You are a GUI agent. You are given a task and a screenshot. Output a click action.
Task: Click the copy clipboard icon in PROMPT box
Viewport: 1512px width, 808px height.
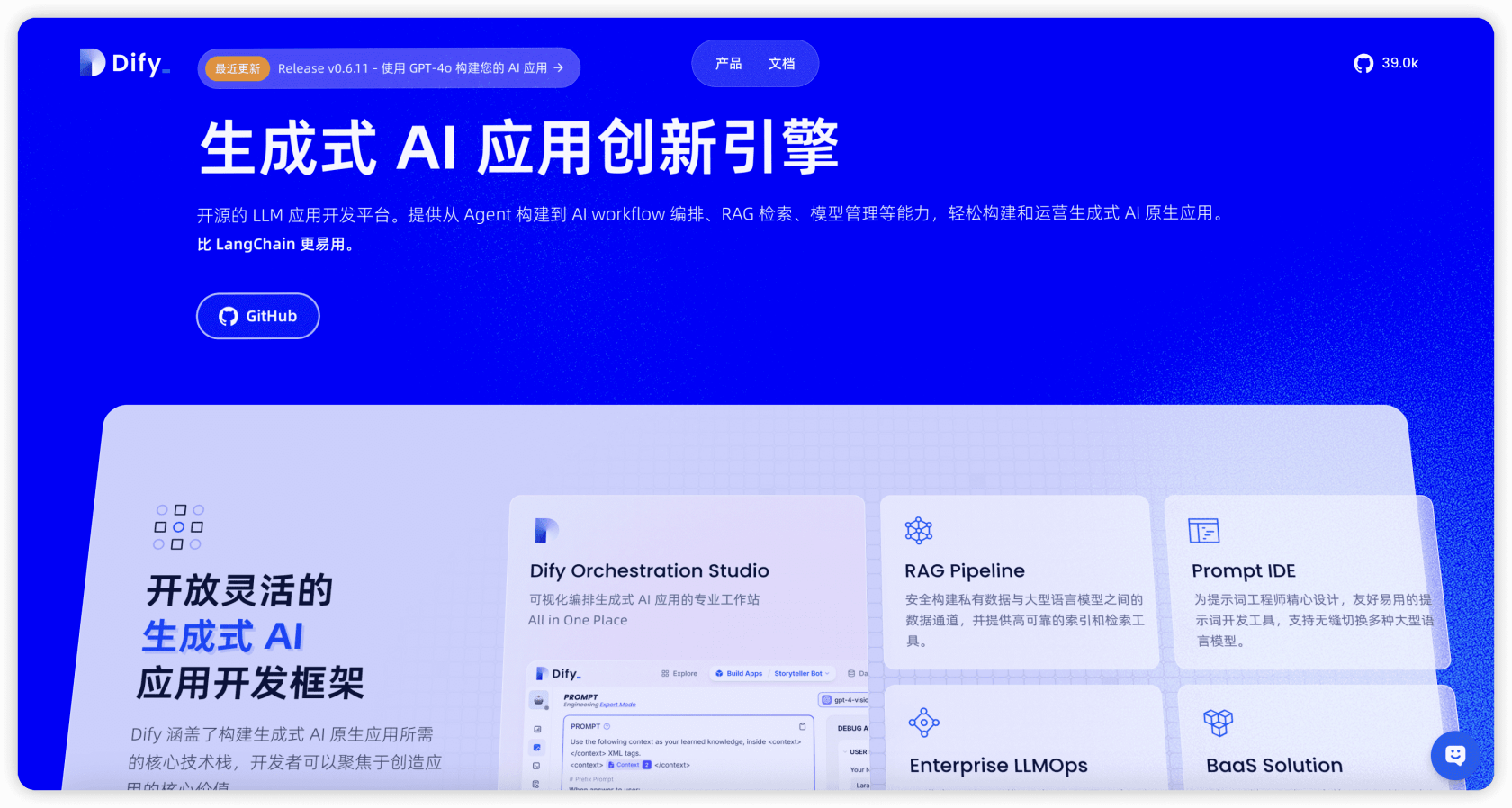802,726
